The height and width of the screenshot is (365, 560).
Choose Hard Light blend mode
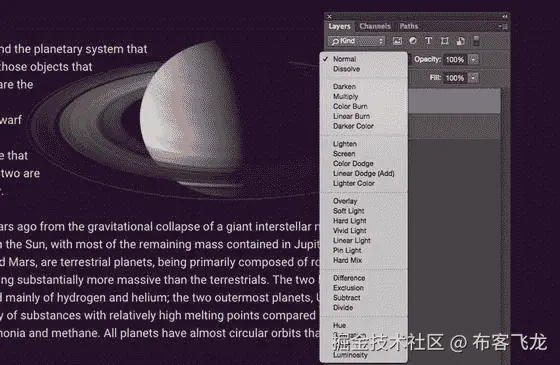click(364, 221)
